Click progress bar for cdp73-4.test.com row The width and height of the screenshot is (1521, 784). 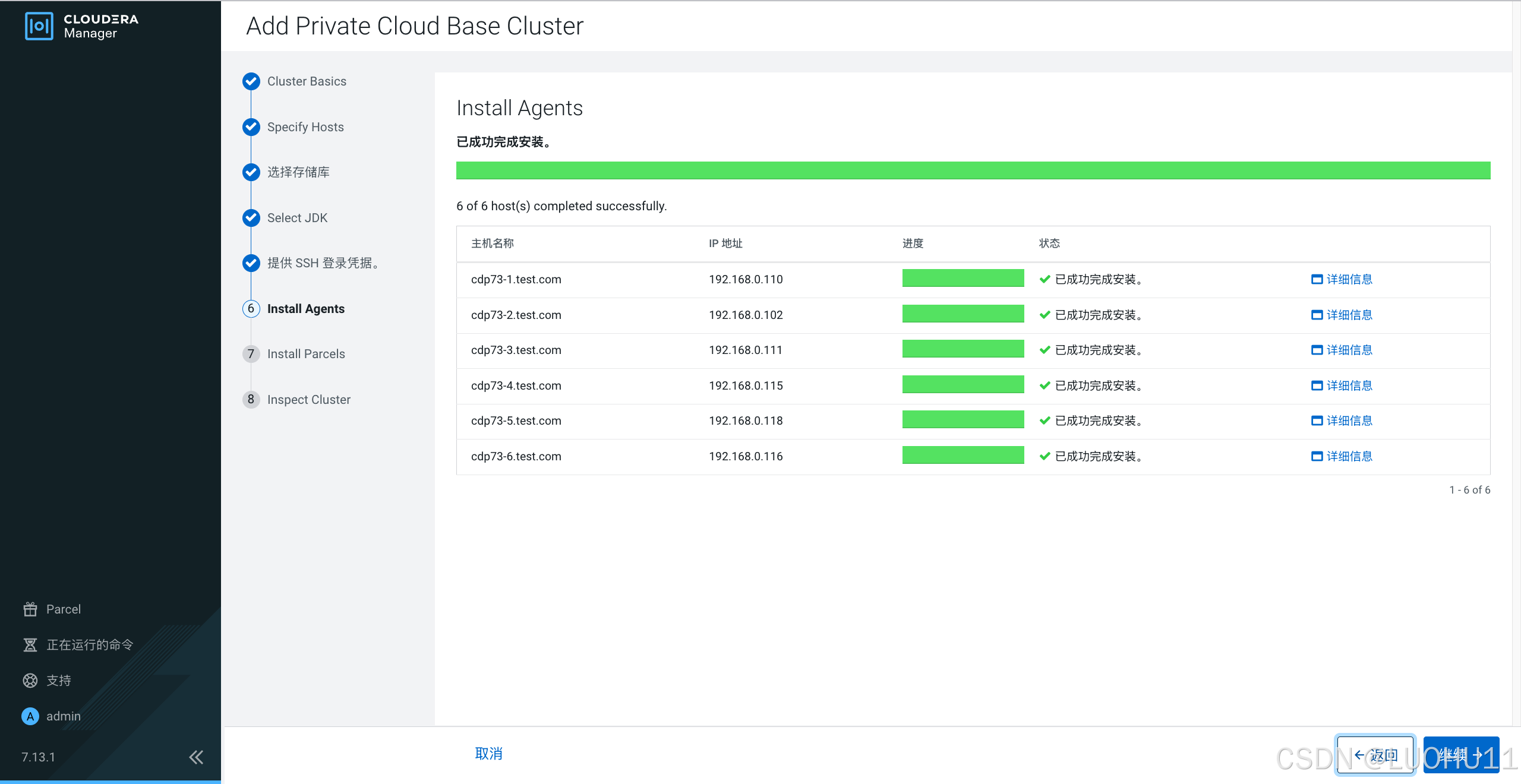[x=963, y=384]
